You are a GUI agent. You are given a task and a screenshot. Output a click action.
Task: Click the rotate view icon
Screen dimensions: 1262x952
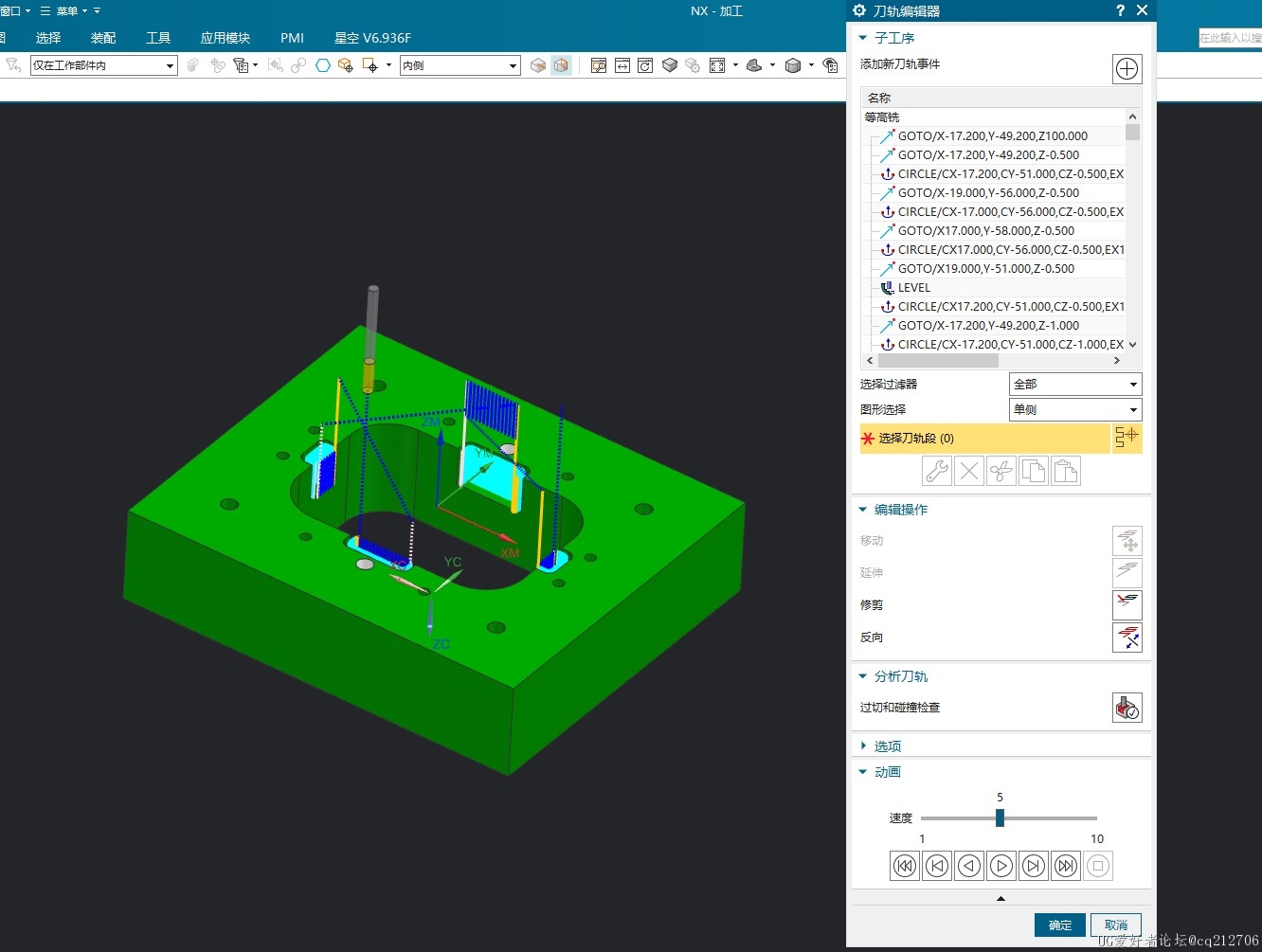(645, 65)
